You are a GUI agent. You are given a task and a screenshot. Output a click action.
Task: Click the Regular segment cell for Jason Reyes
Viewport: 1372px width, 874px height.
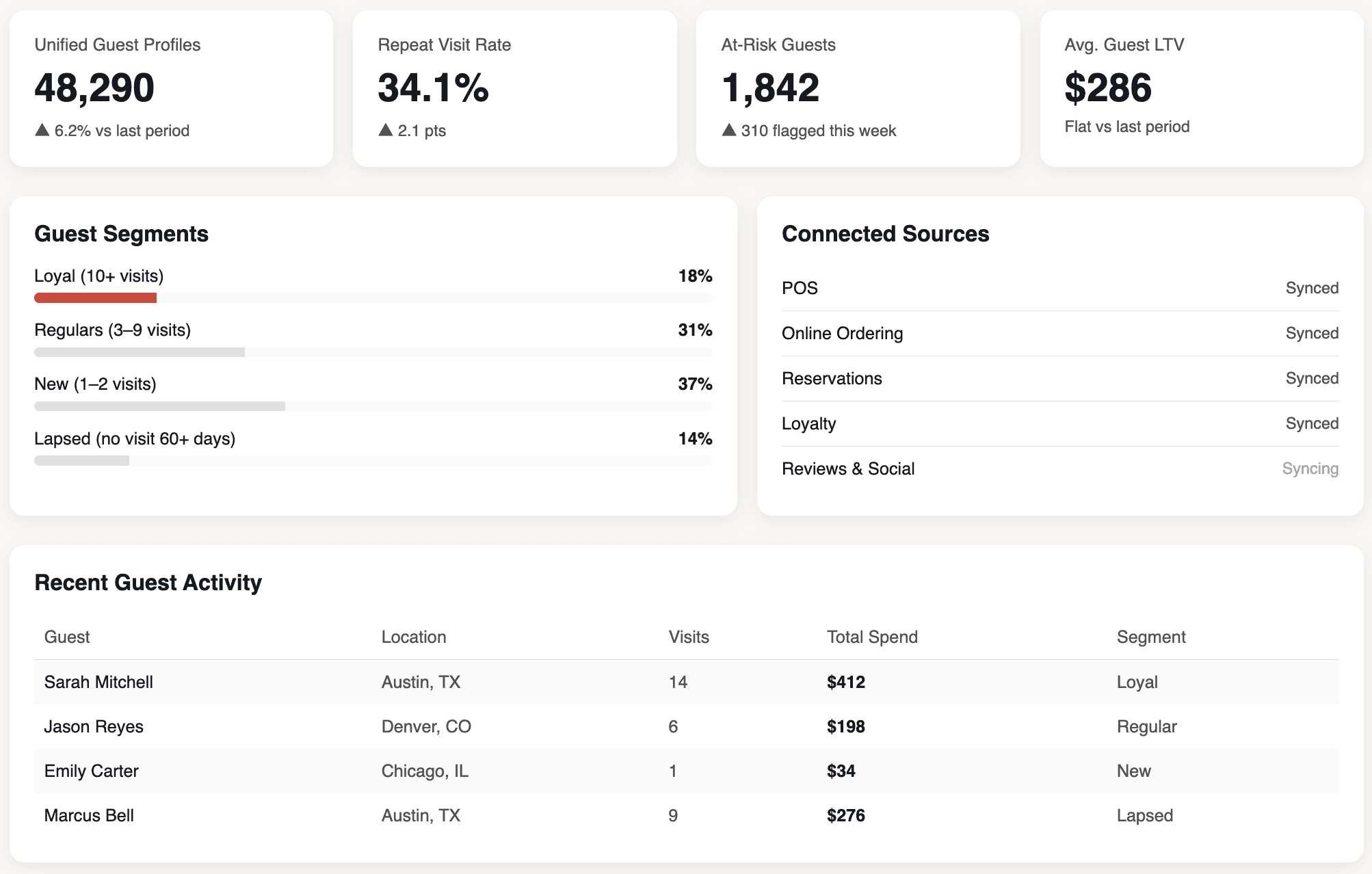1147,726
